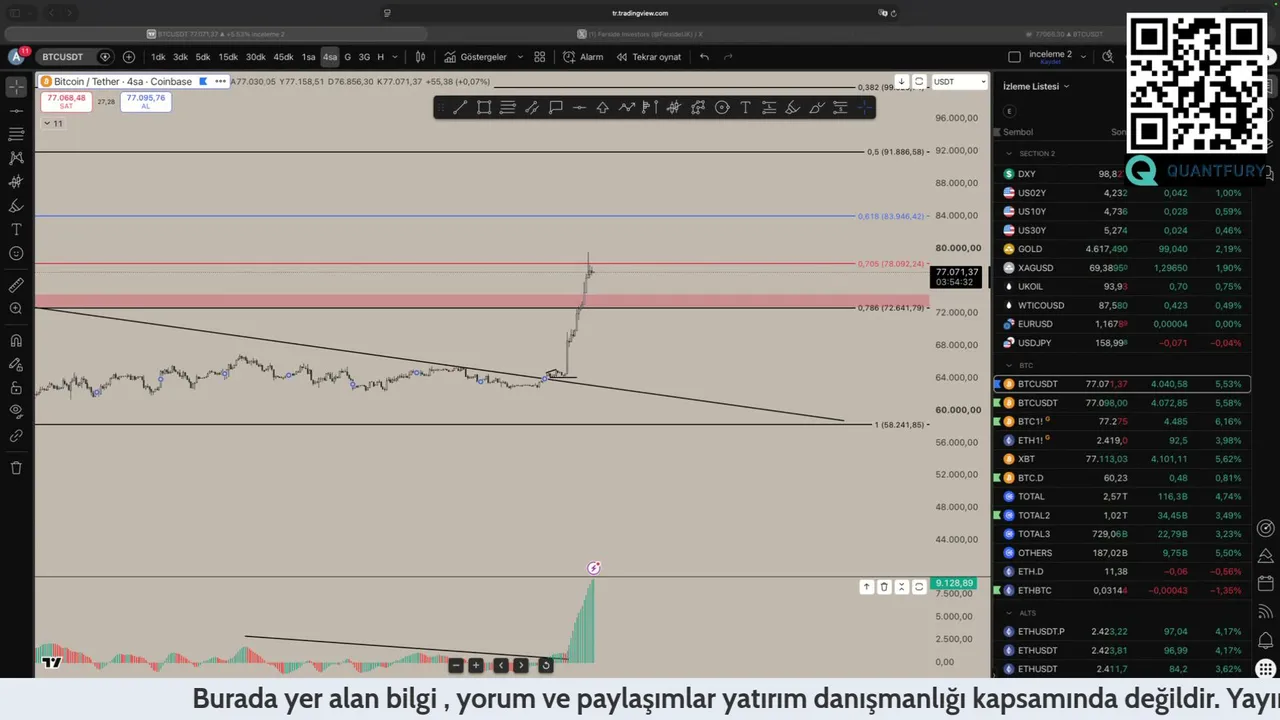Expand the Göstergeler favorites dropdown arrow

click(x=518, y=57)
